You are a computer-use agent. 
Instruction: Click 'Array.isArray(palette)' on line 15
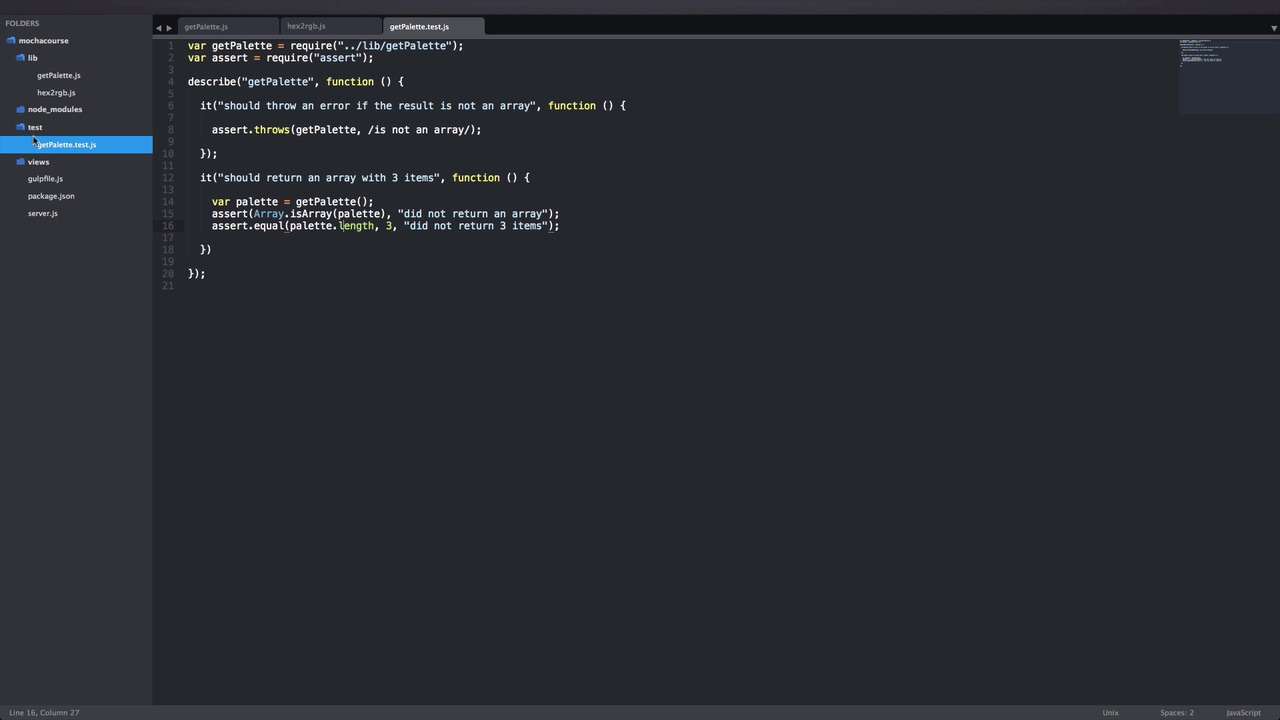[x=320, y=214]
